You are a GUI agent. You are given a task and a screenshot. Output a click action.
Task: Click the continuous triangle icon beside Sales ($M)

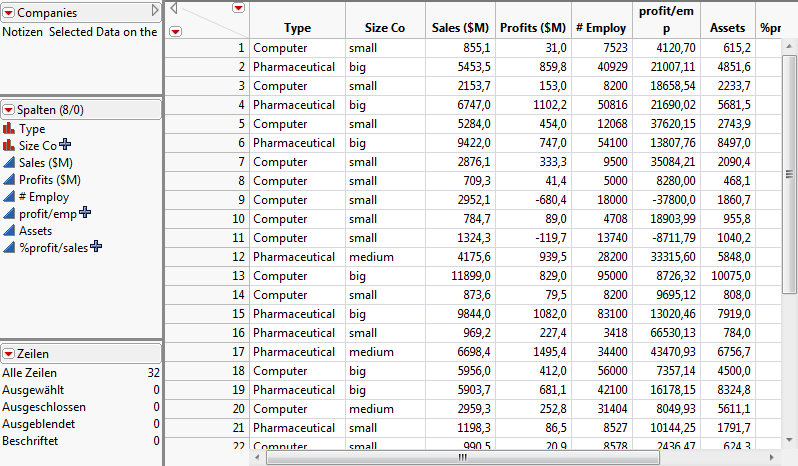click(9, 163)
